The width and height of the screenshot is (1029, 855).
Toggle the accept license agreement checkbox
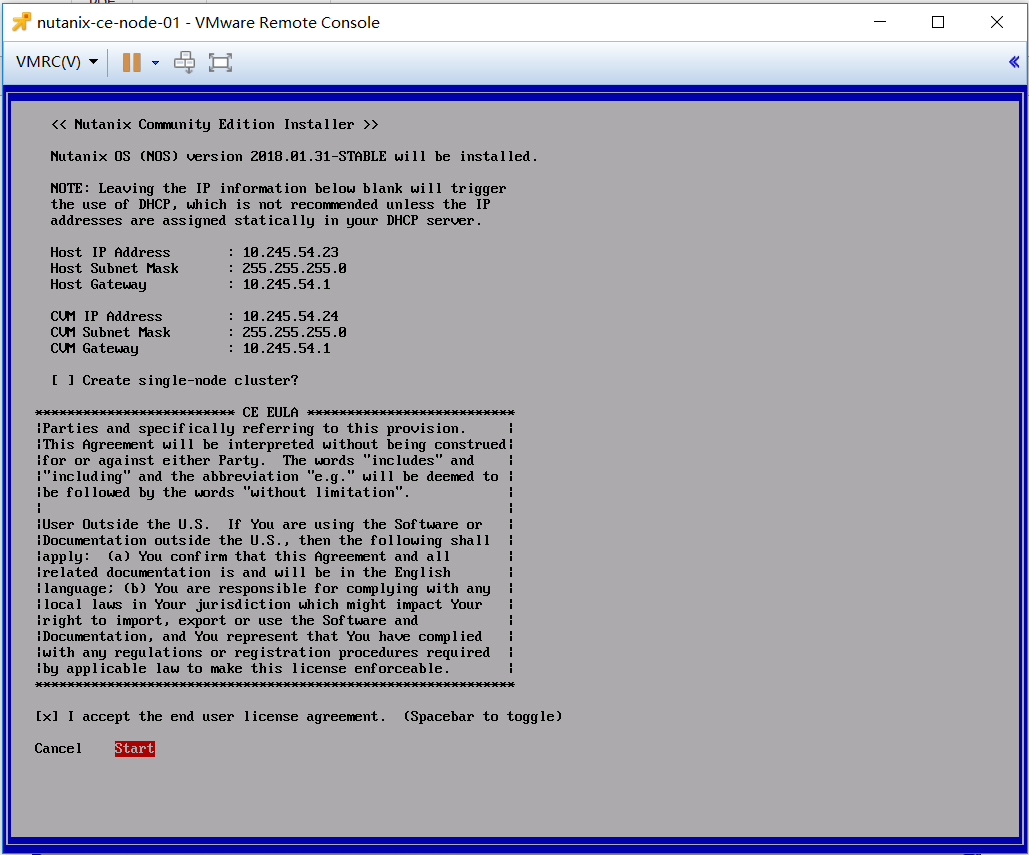(x=47, y=717)
